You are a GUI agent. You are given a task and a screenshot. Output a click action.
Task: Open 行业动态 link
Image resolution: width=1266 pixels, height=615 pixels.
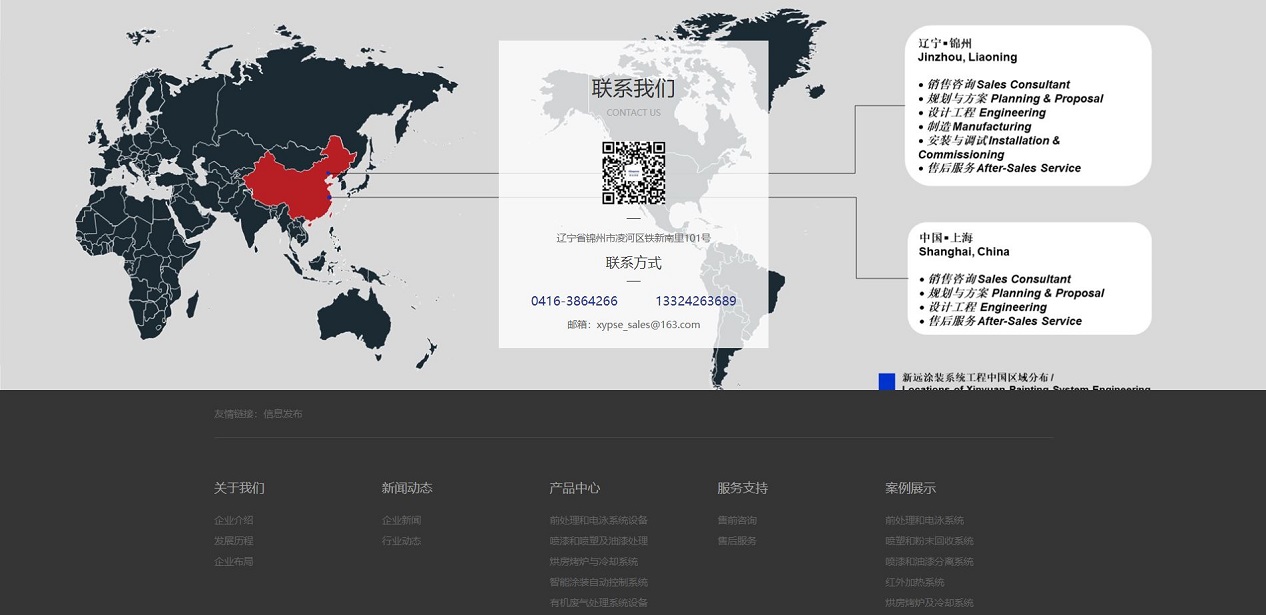pyautogui.click(x=402, y=541)
